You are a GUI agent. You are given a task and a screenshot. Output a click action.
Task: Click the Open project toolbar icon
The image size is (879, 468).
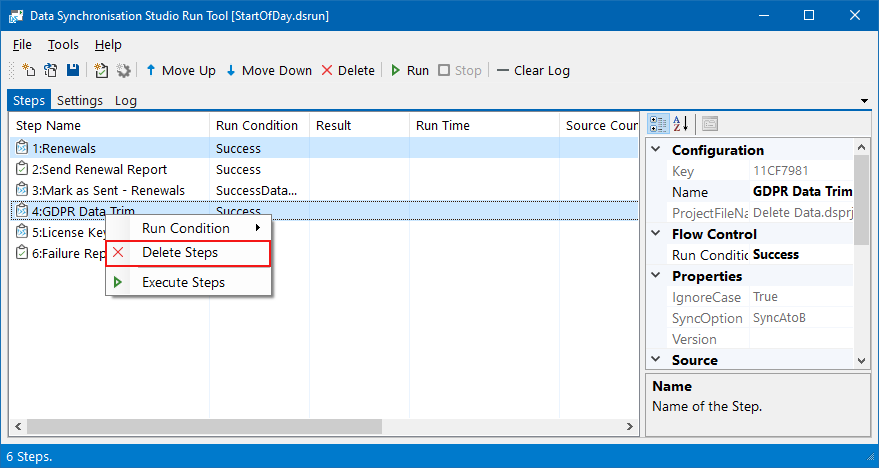click(x=50, y=70)
